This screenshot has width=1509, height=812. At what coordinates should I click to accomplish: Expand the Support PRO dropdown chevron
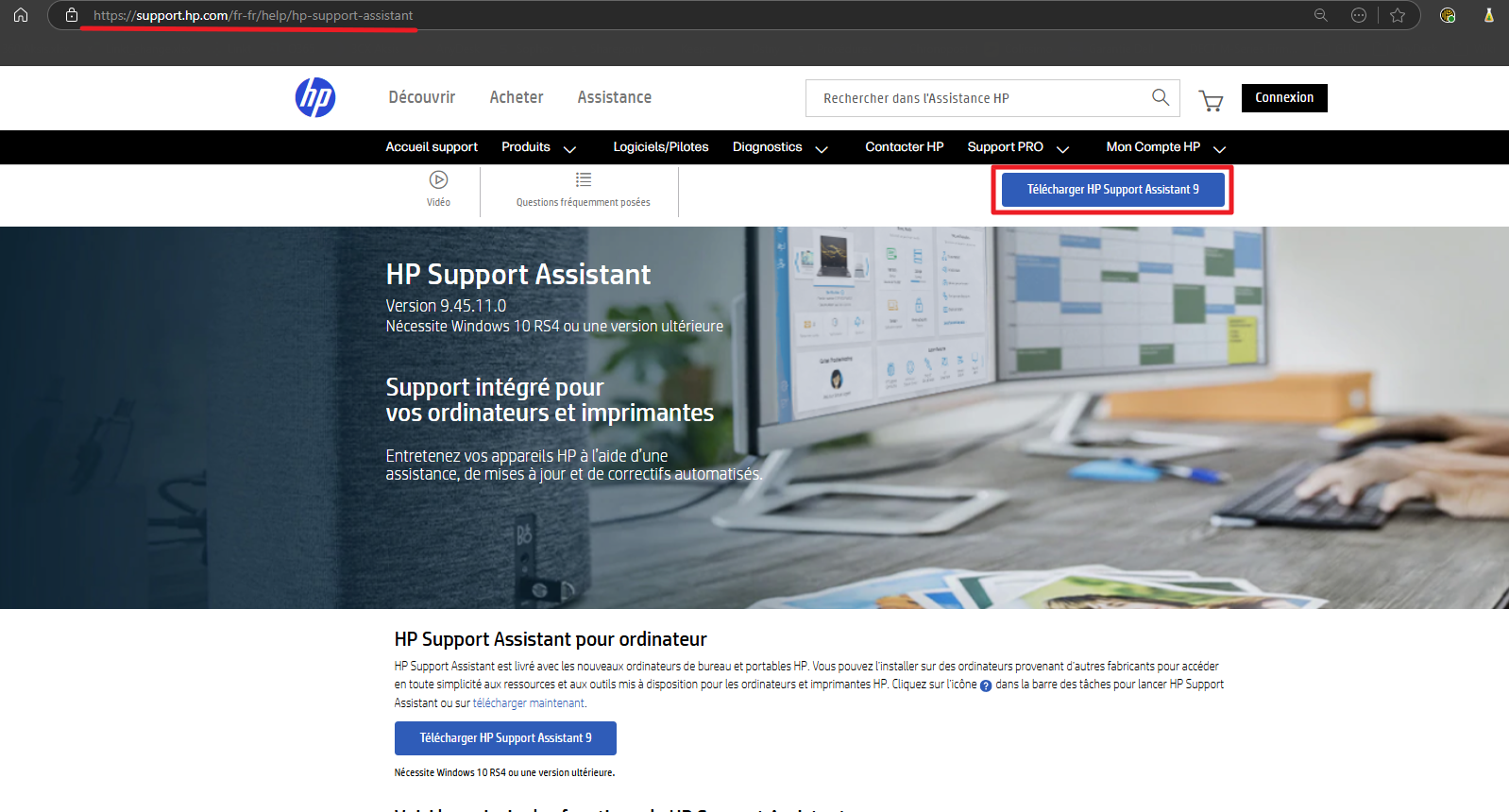pyautogui.click(x=1062, y=148)
